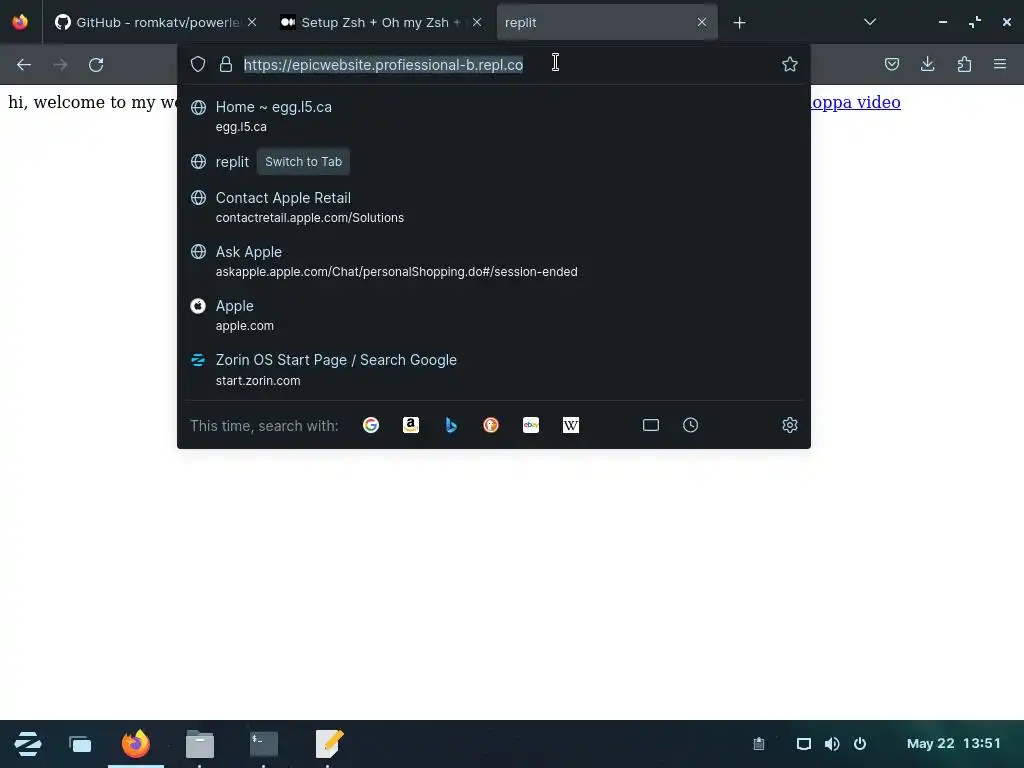Click the Firefox View icon in tab bar
Viewport: 1024px width, 768px height.
tap(20, 22)
